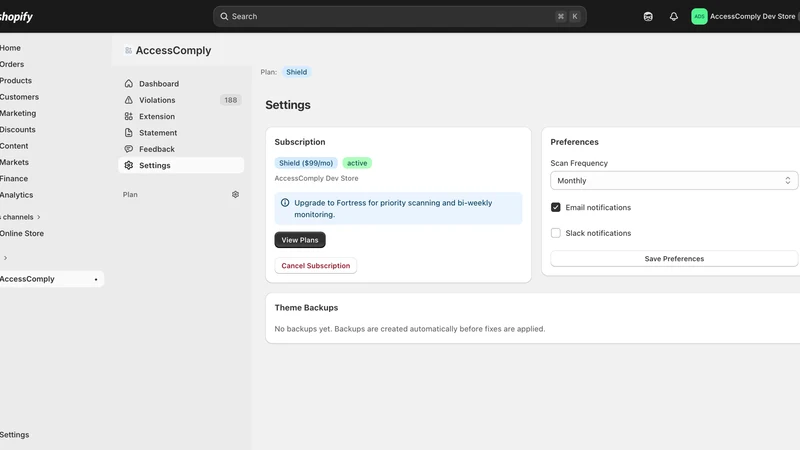Click the Upgrade to Fortress banner text
The width and height of the screenshot is (800, 450).
click(x=393, y=208)
